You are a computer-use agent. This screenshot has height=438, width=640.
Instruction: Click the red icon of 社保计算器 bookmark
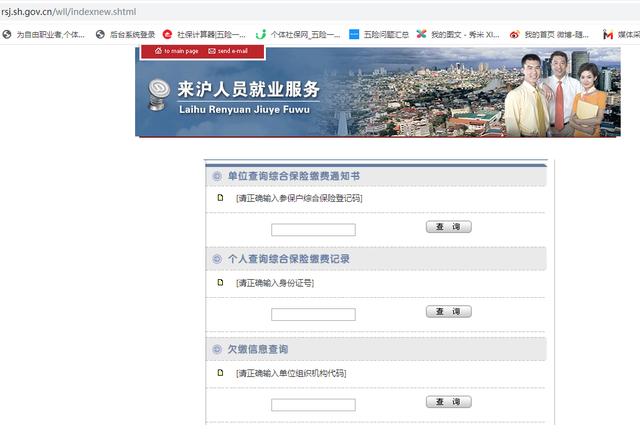click(167, 34)
